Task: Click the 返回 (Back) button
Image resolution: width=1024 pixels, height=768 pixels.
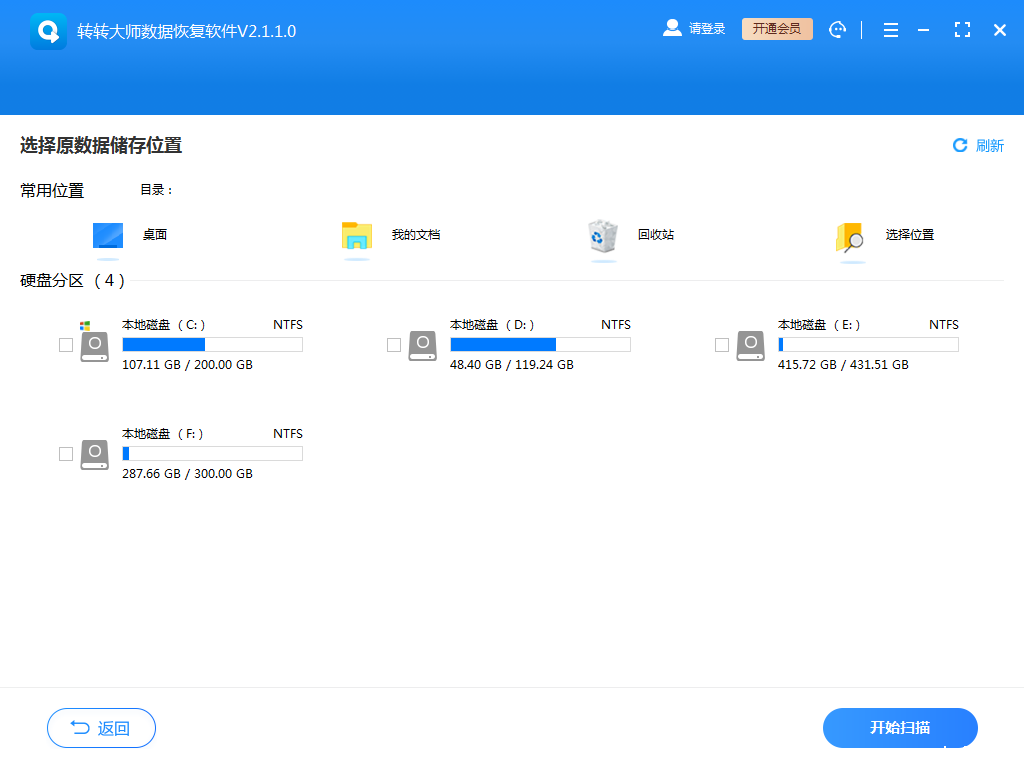Action: pyautogui.click(x=101, y=728)
